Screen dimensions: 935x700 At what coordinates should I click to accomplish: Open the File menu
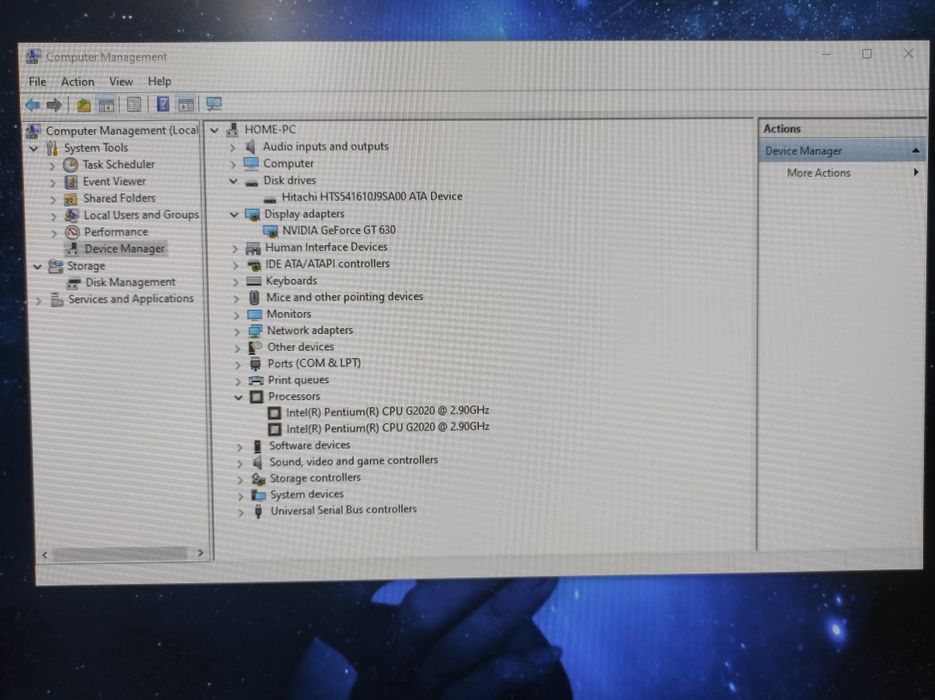coord(37,82)
